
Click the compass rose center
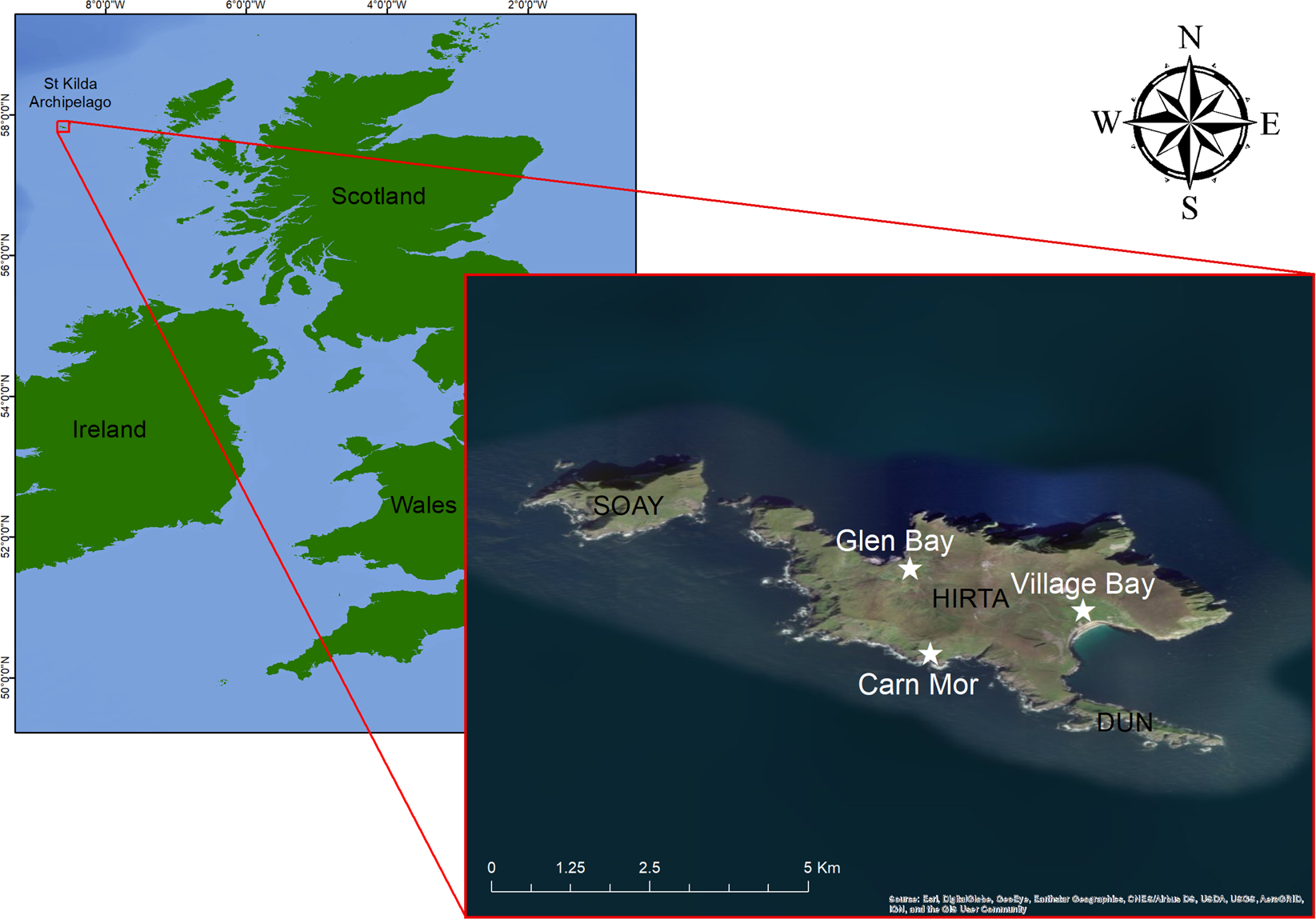[1191, 122]
